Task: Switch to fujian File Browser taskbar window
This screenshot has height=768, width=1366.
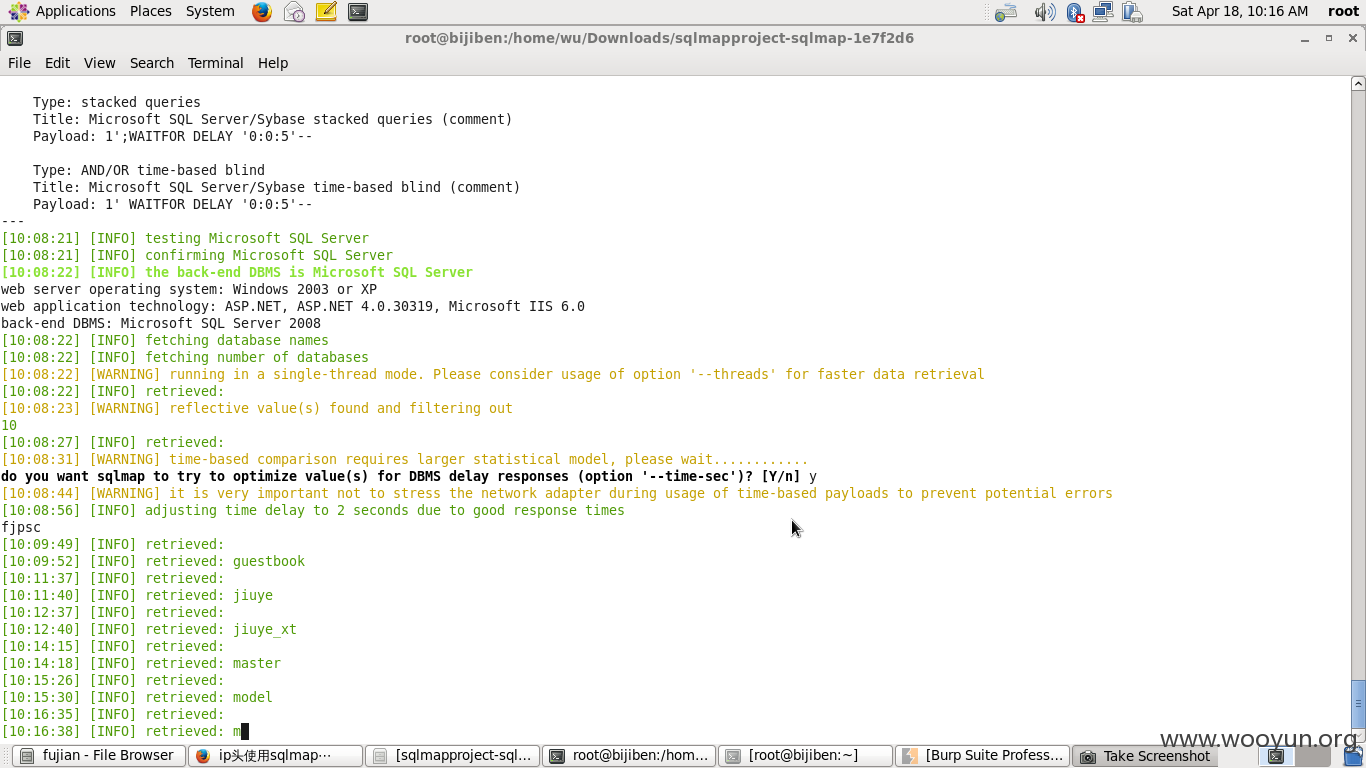Action: pos(98,756)
